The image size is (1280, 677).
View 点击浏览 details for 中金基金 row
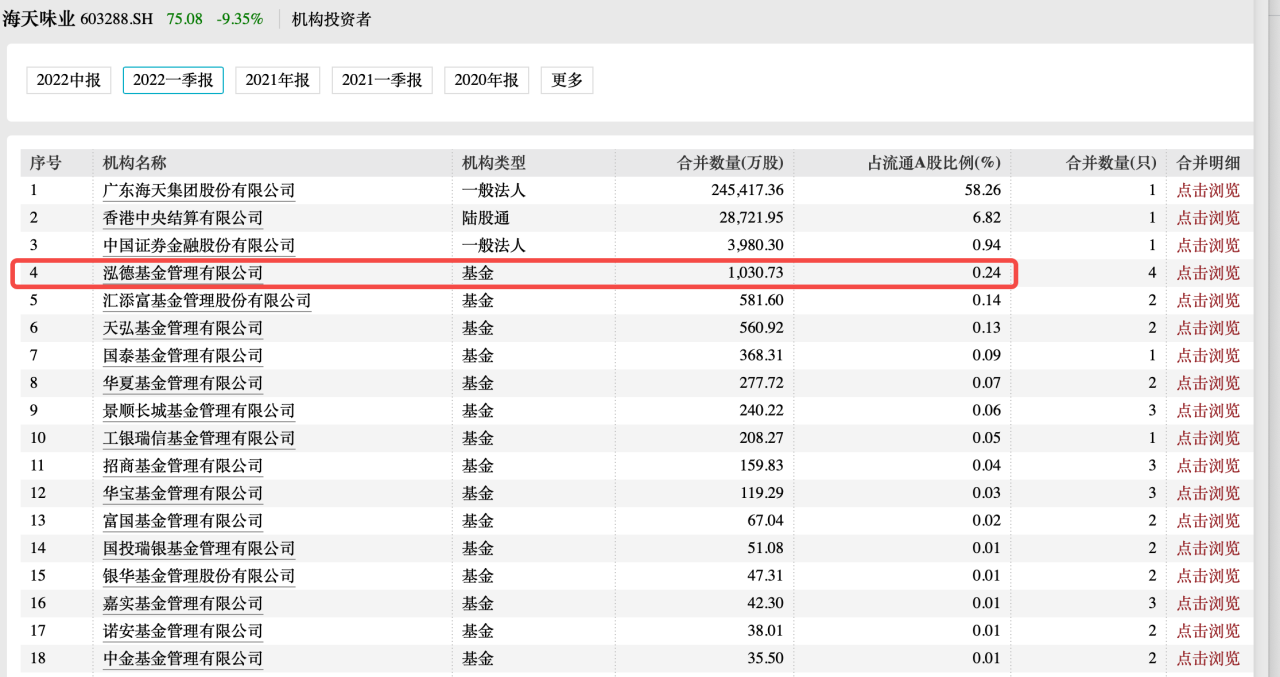pyautogui.click(x=1207, y=659)
